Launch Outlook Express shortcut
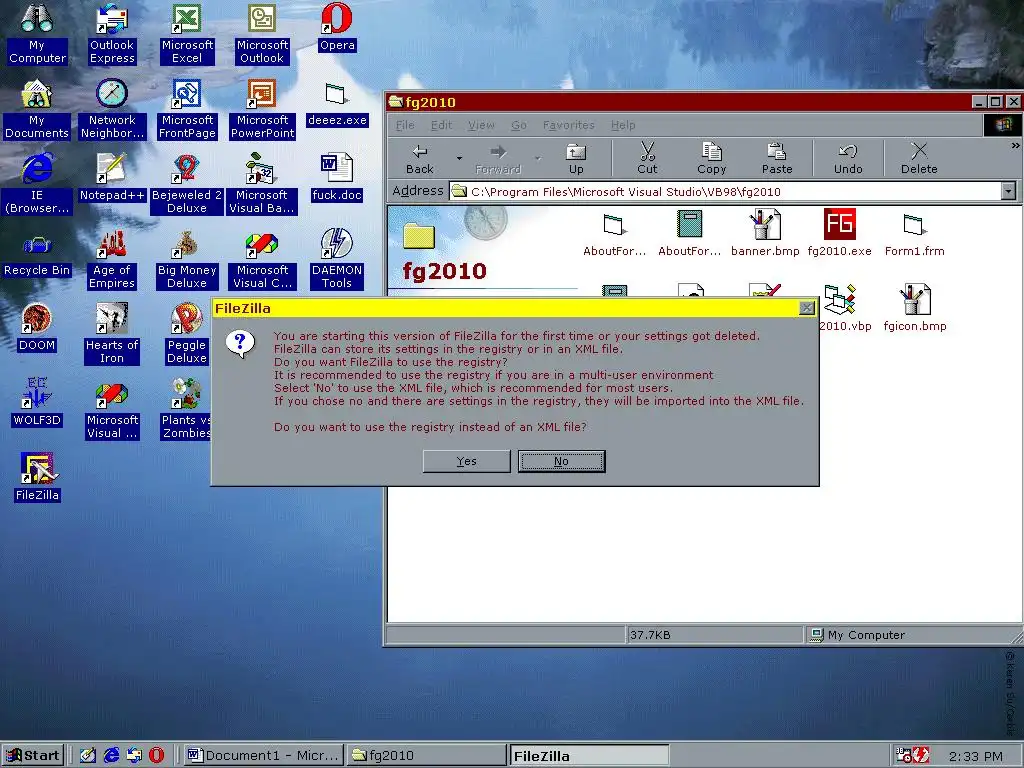 (112, 34)
